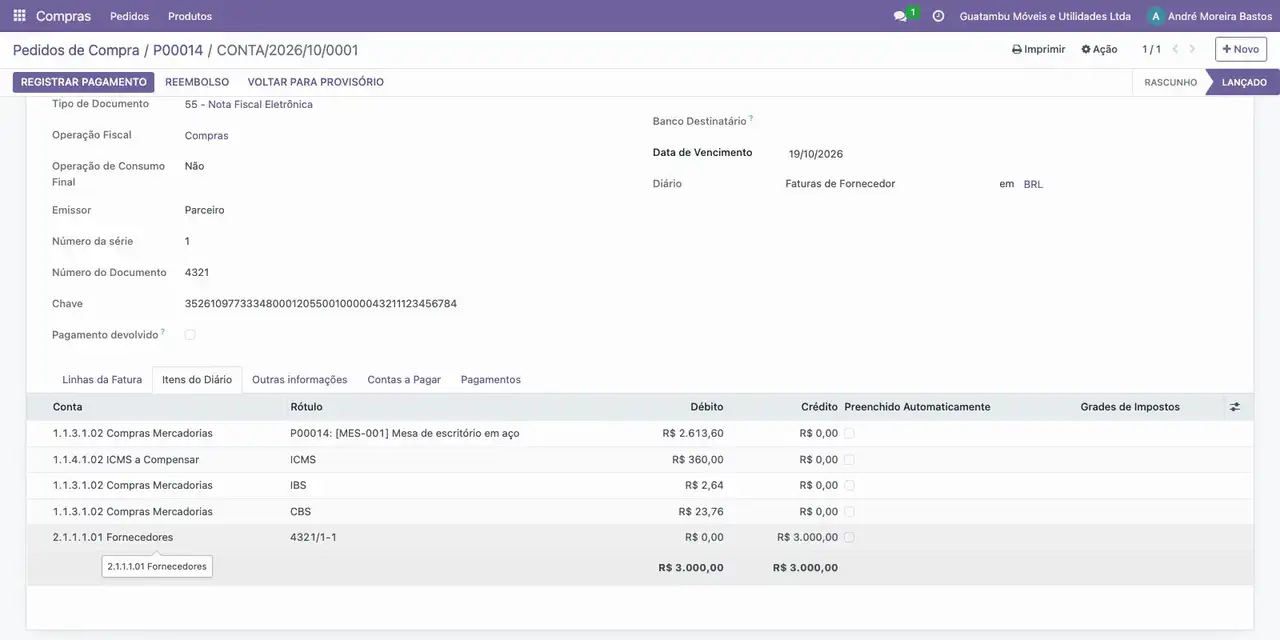Click the Número do Documento 4321 value
1280x640 pixels.
(x=197, y=272)
